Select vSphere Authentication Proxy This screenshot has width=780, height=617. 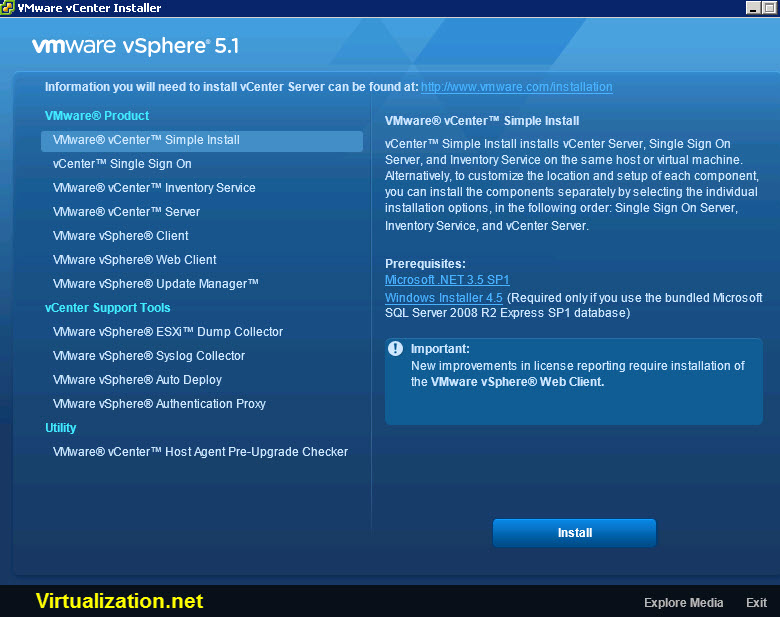[159, 404]
